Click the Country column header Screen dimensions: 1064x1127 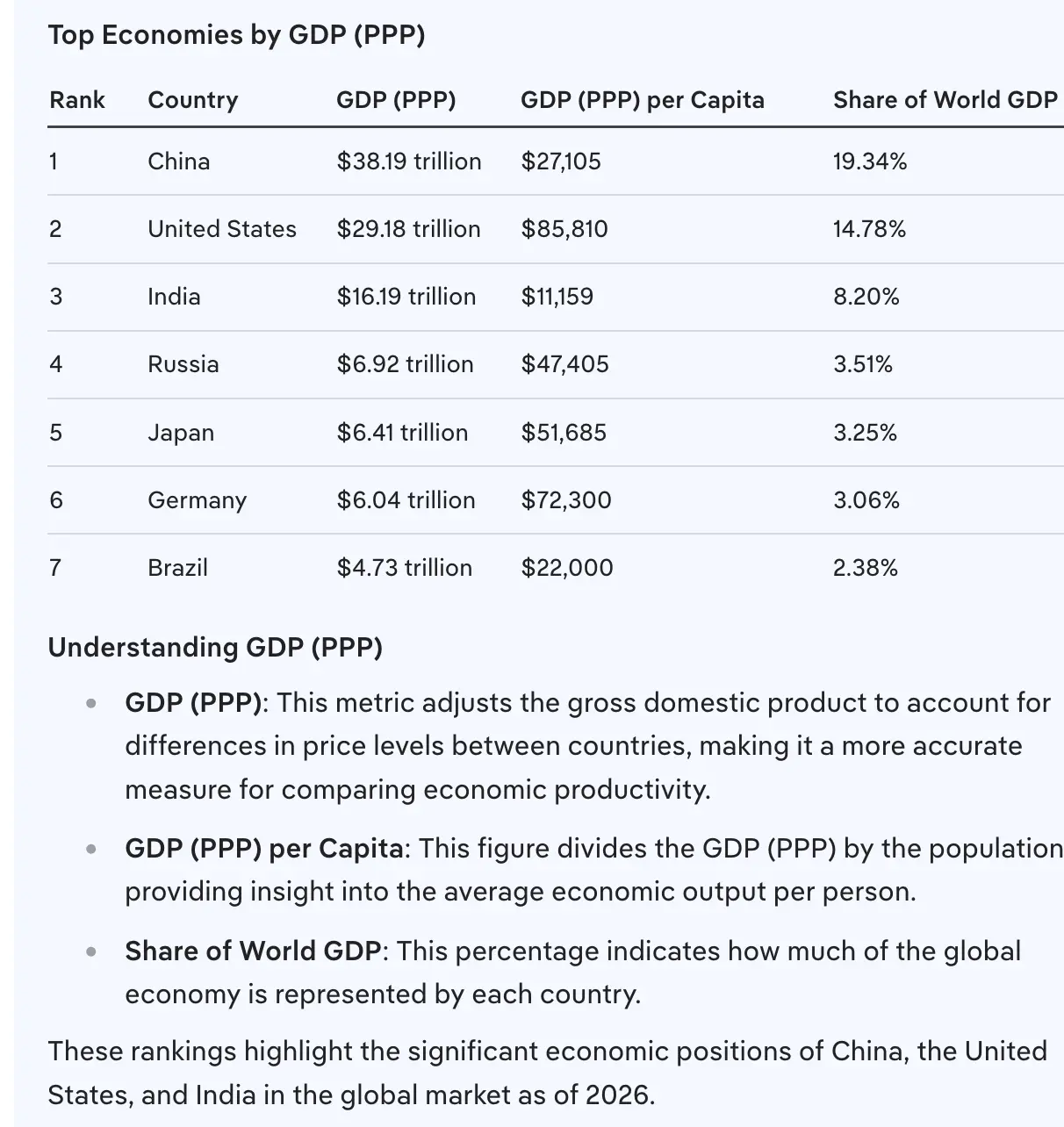[193, 100]
